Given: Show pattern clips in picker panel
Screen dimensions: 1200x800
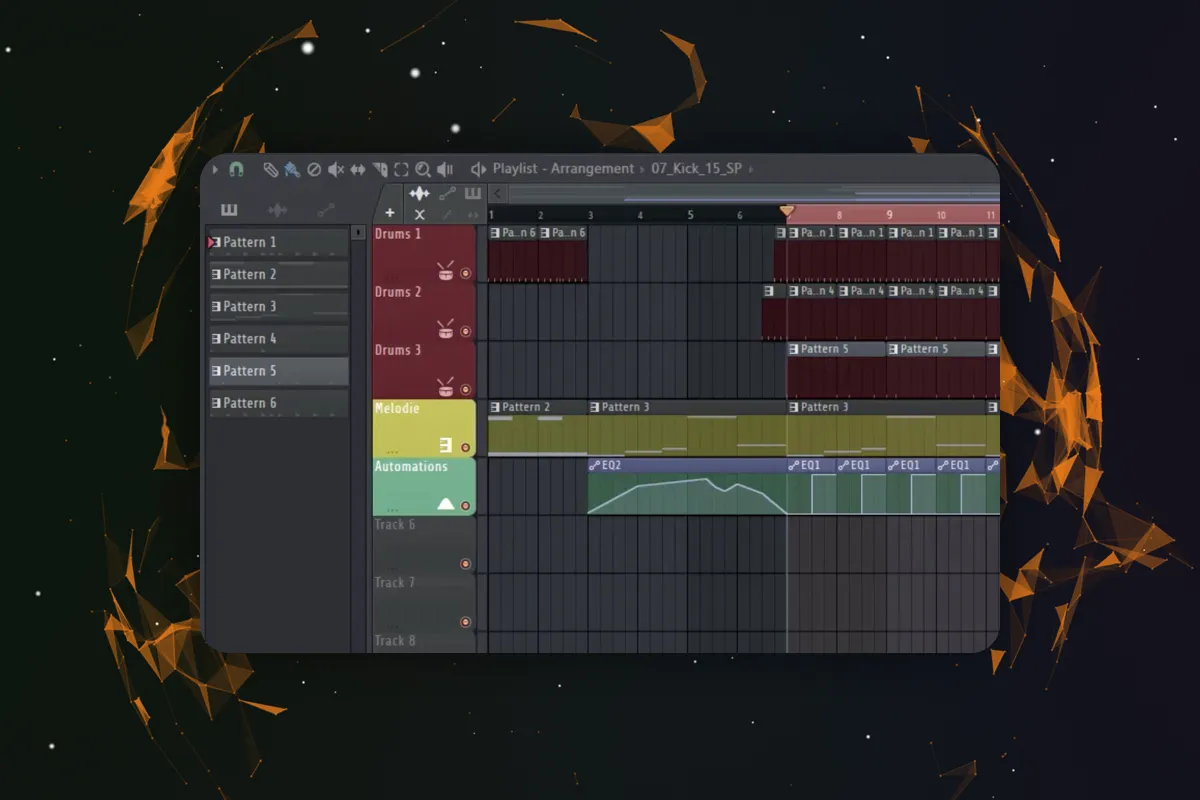Looking at the screenshot, I should [229, 210].
